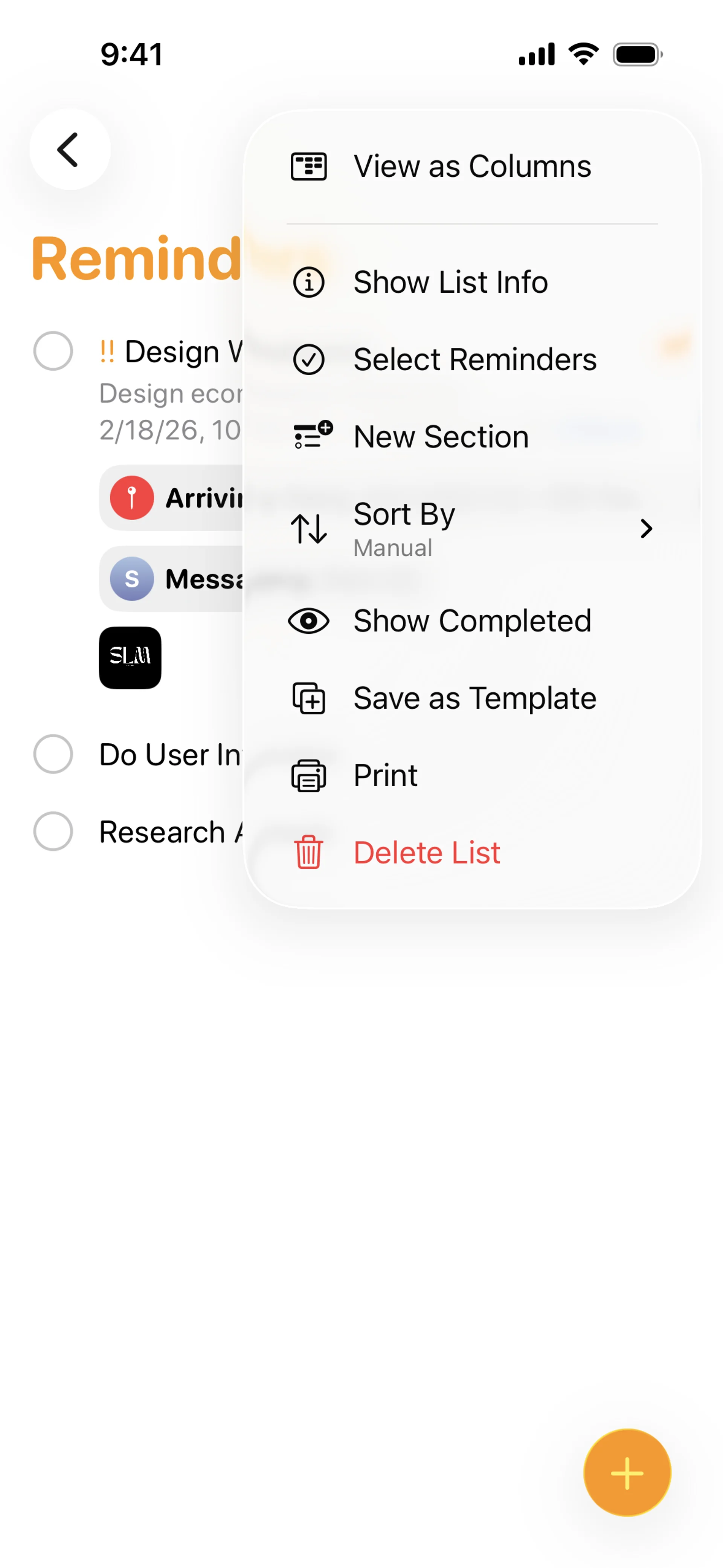Complete the Research reminder circle
Screen dimensions: 723x1568
[53, 831]
